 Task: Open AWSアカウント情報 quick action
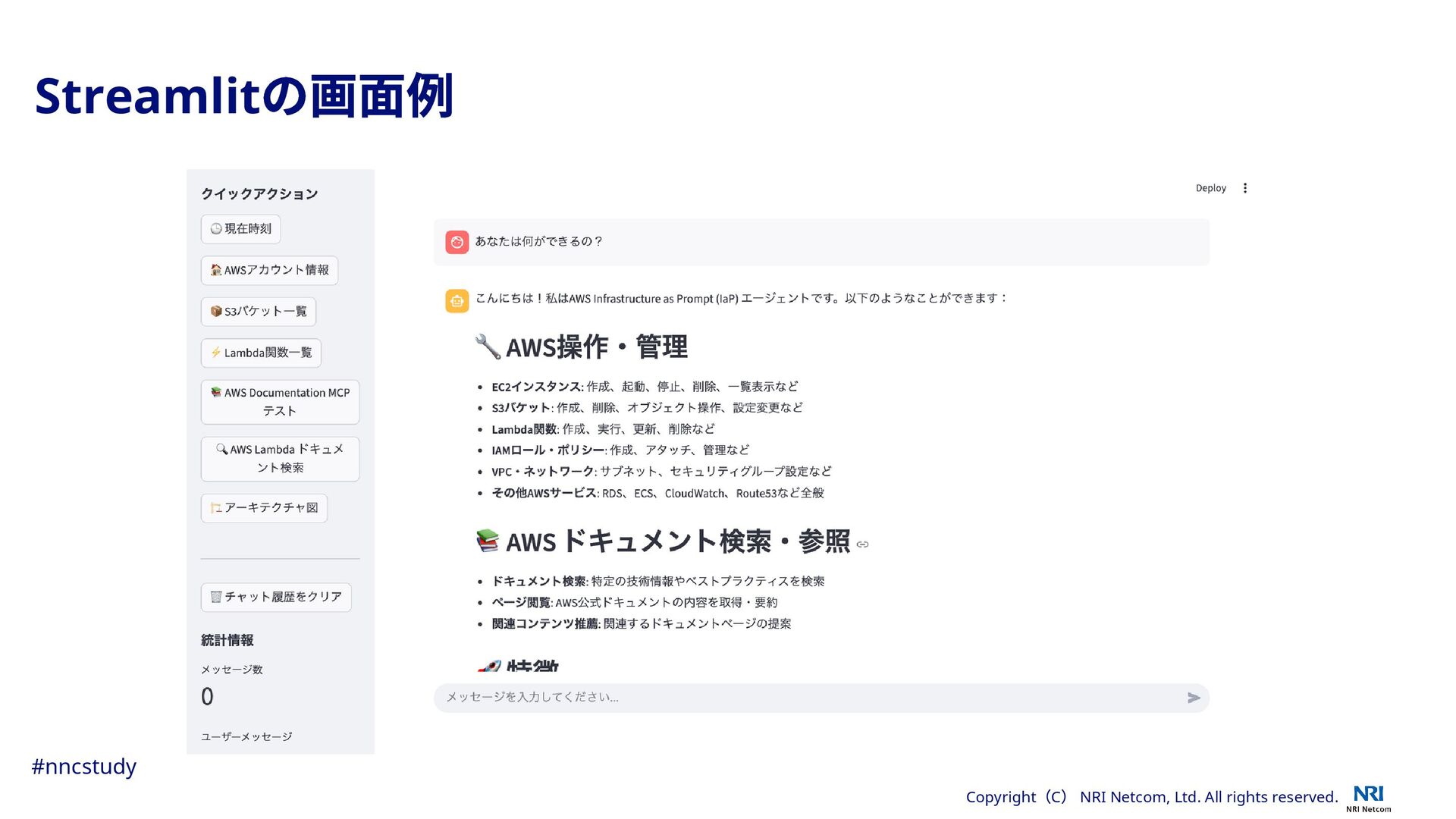(269, 271)
